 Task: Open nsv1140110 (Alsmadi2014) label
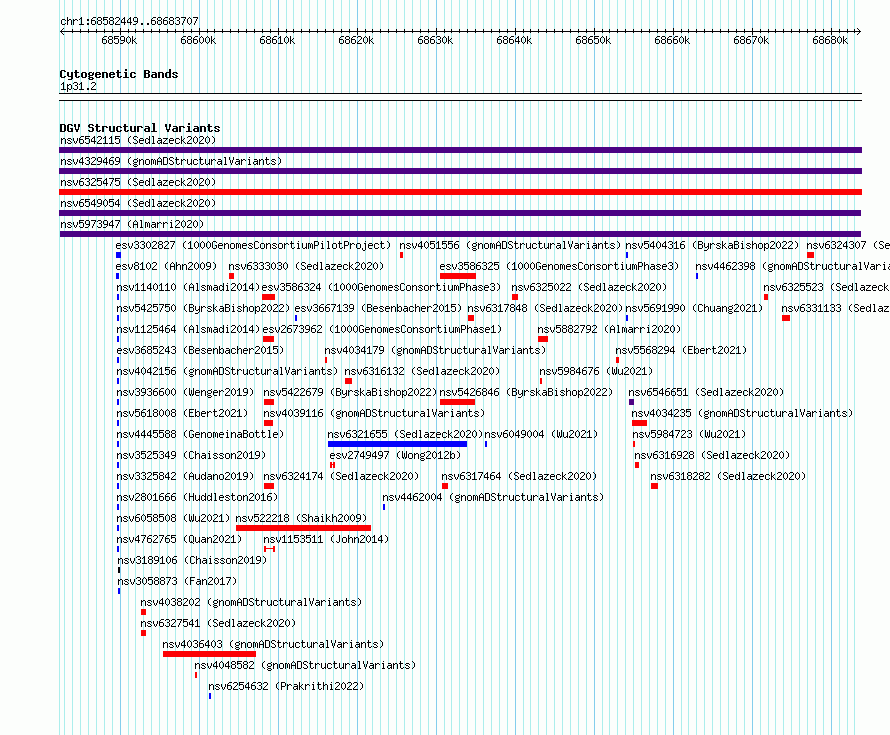[188, 287]
